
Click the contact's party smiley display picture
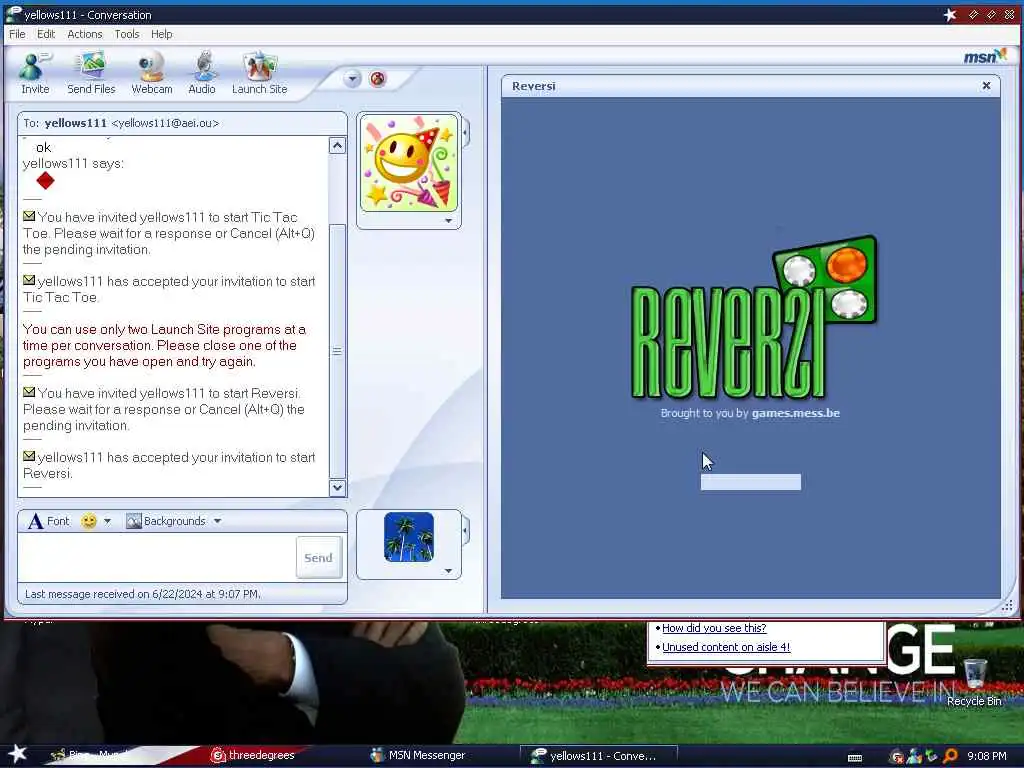409,163
